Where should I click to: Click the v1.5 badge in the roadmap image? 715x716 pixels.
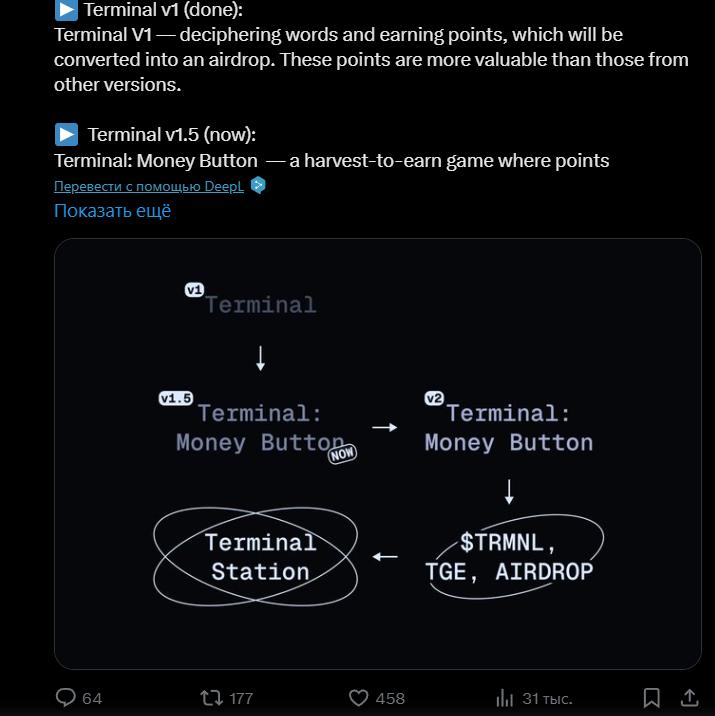click(176, 398)
